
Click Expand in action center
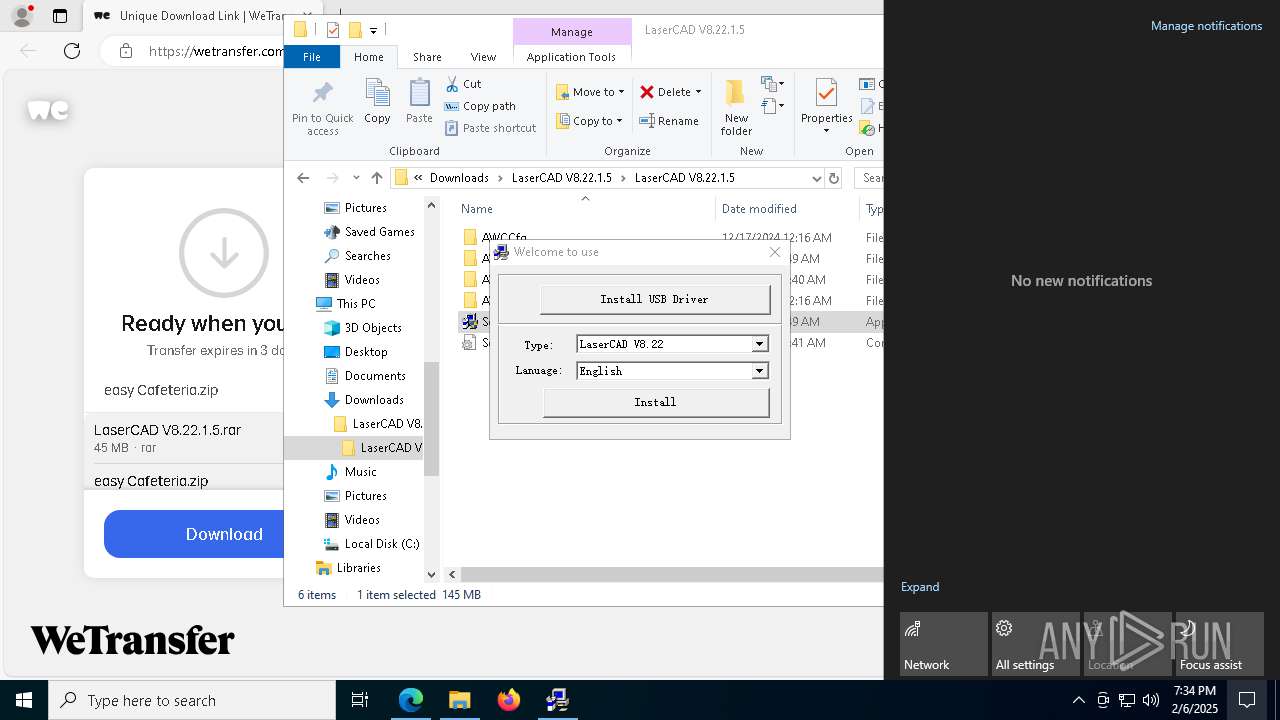coord(920,587)
